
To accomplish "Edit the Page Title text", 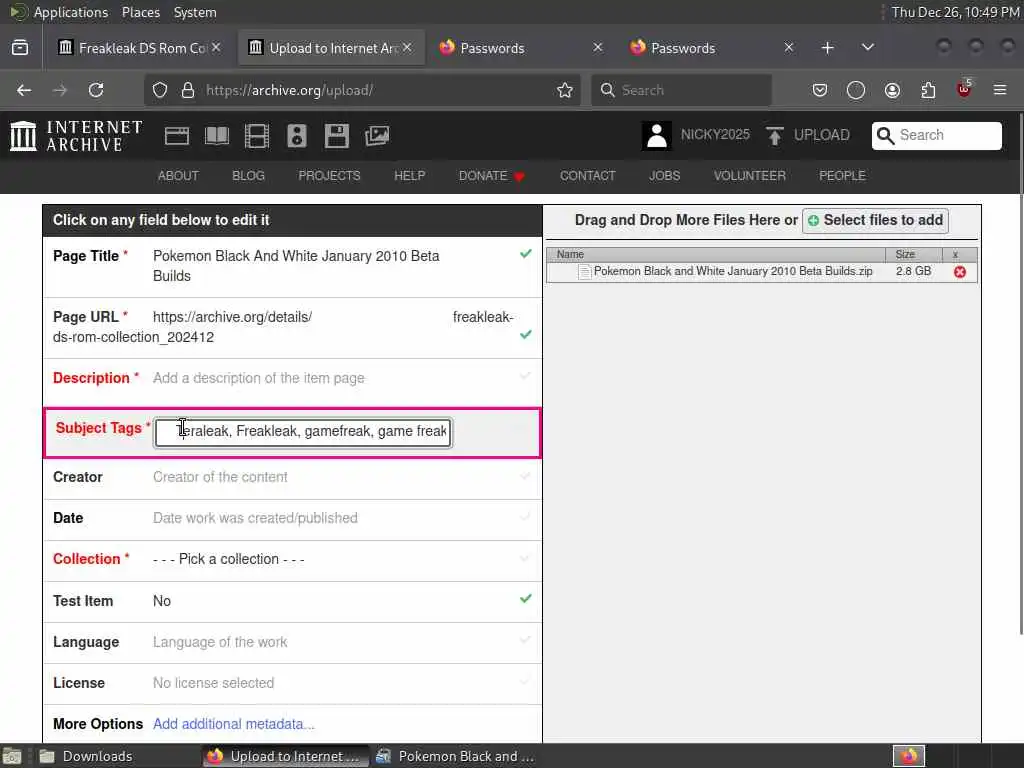I will pos(296,266).
